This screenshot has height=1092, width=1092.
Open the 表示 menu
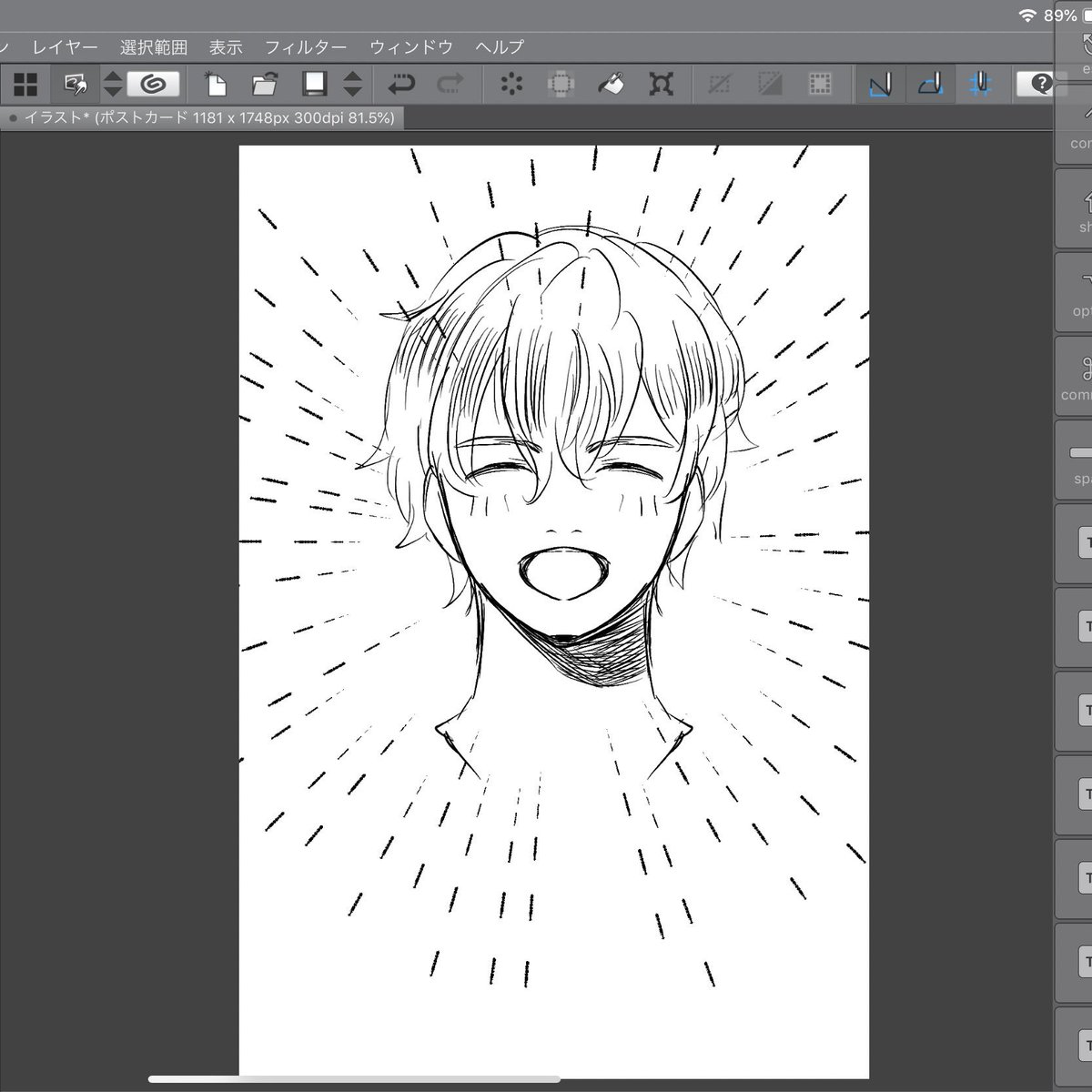[226, 47]
